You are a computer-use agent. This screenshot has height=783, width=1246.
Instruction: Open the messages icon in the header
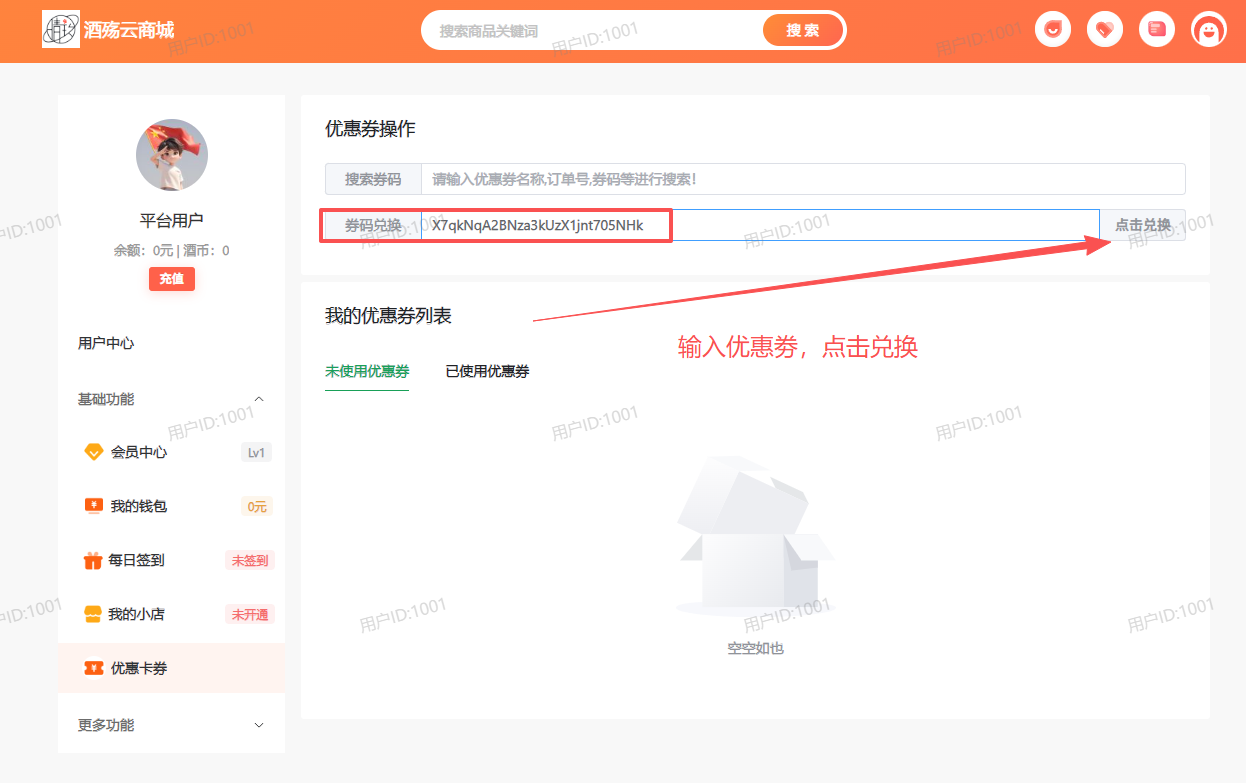pyautogui.click(x=1157, y=29)
